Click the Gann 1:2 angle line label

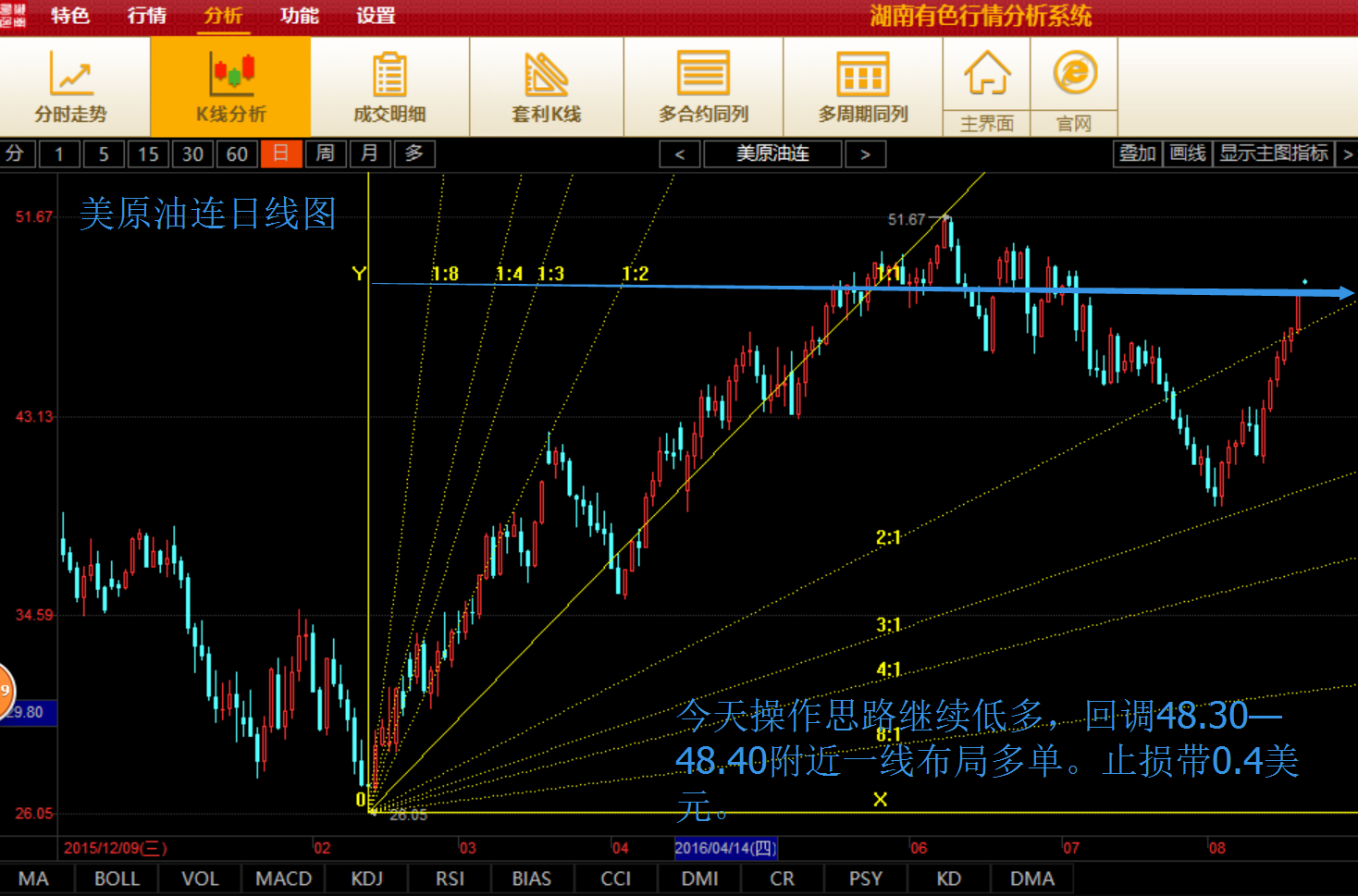[636, 274]
